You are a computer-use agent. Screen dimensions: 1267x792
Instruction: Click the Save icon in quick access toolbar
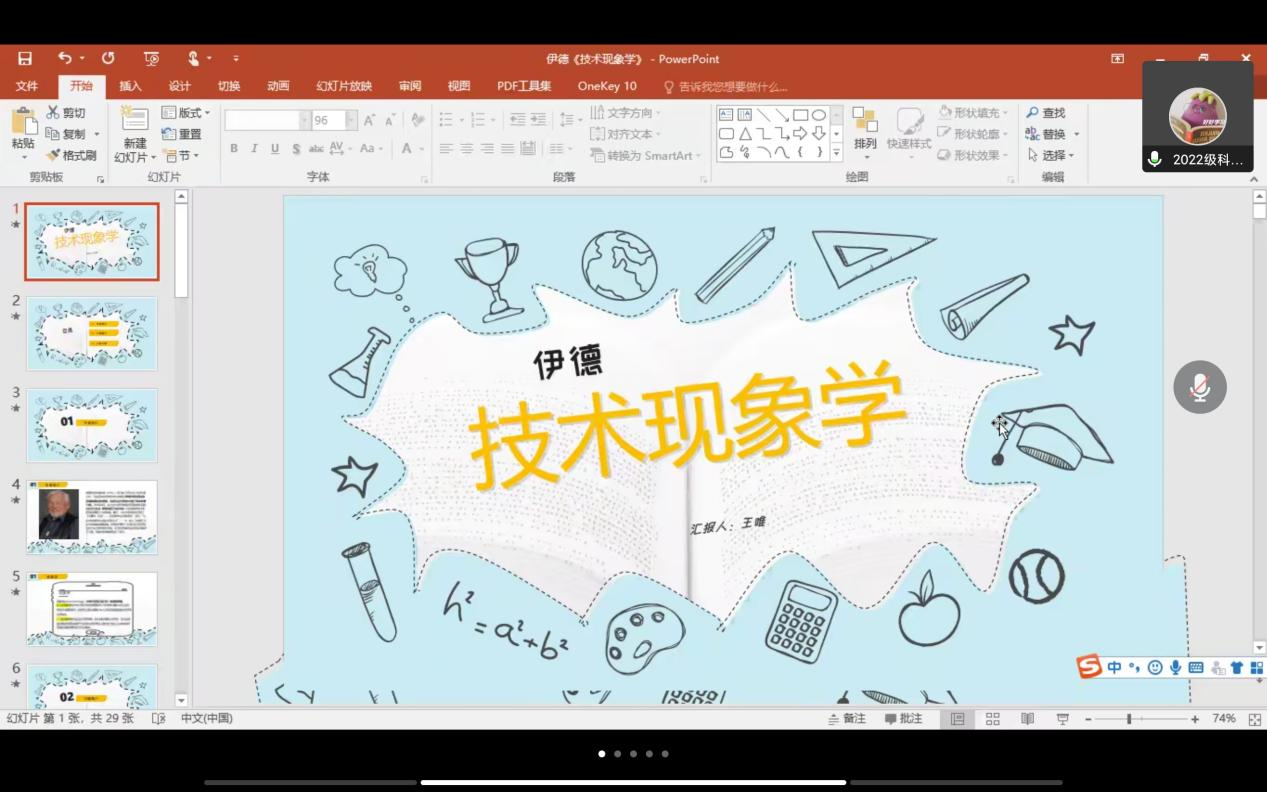coord(25,59)
